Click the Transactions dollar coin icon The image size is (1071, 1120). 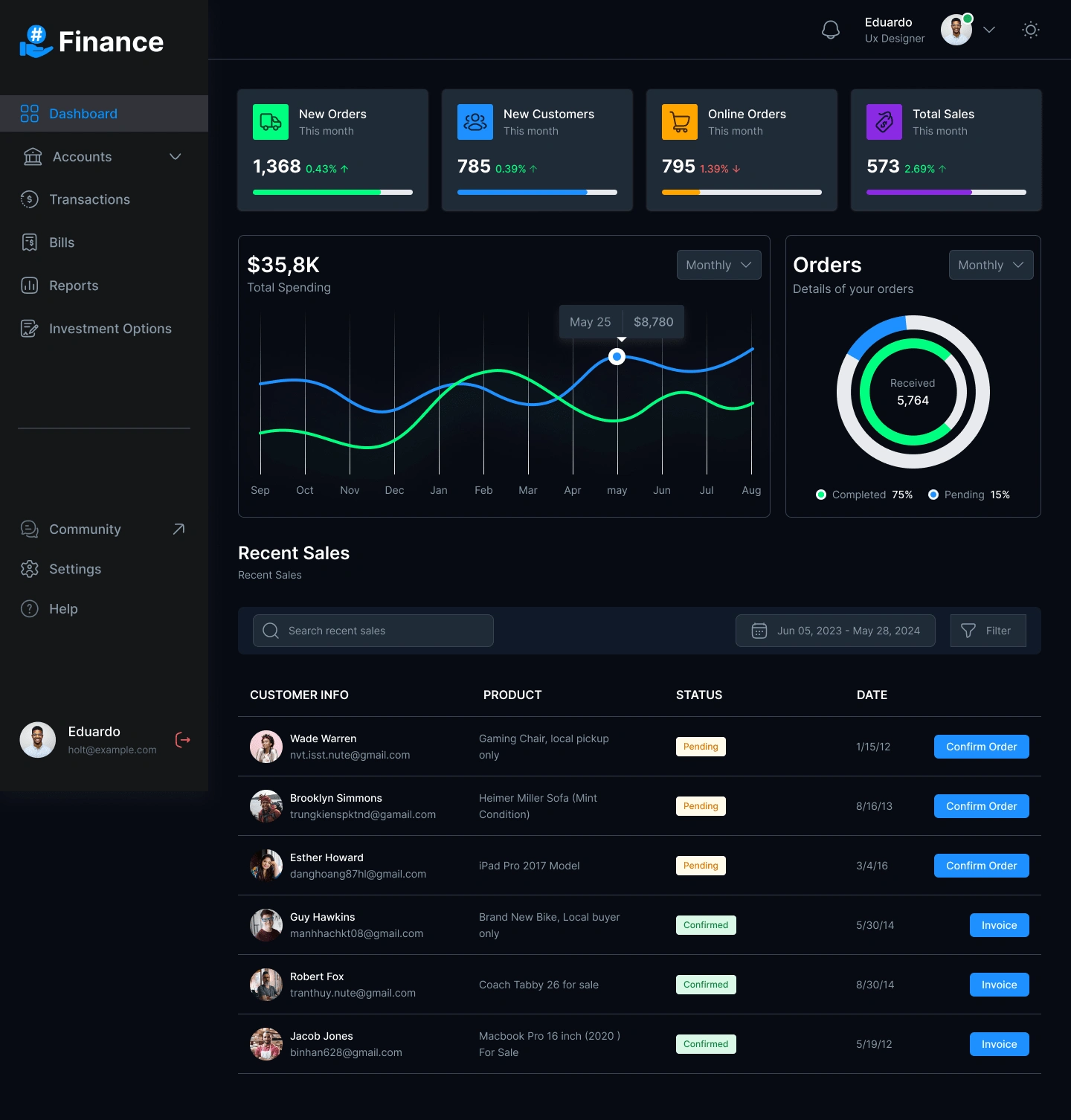click(x=30, y=199)
